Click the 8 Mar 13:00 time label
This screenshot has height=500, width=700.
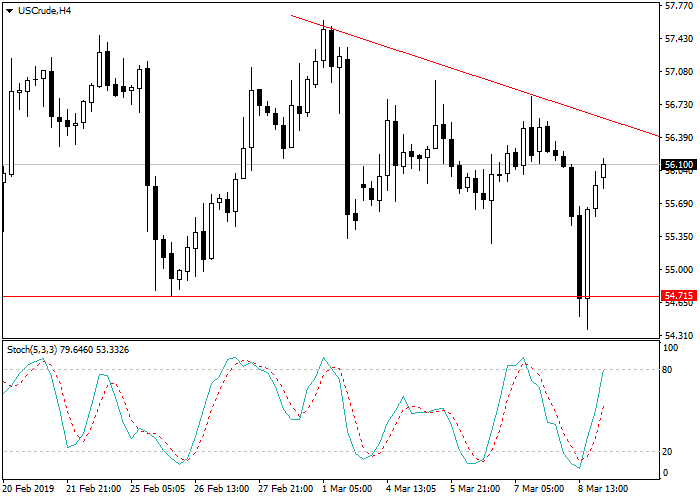[x=604, y=489]
